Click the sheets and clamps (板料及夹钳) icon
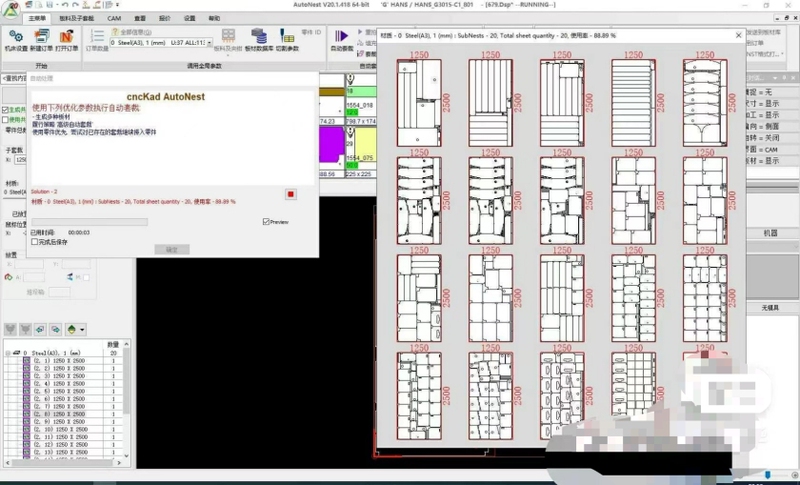800x485 pixels. [x=228, y=36]
